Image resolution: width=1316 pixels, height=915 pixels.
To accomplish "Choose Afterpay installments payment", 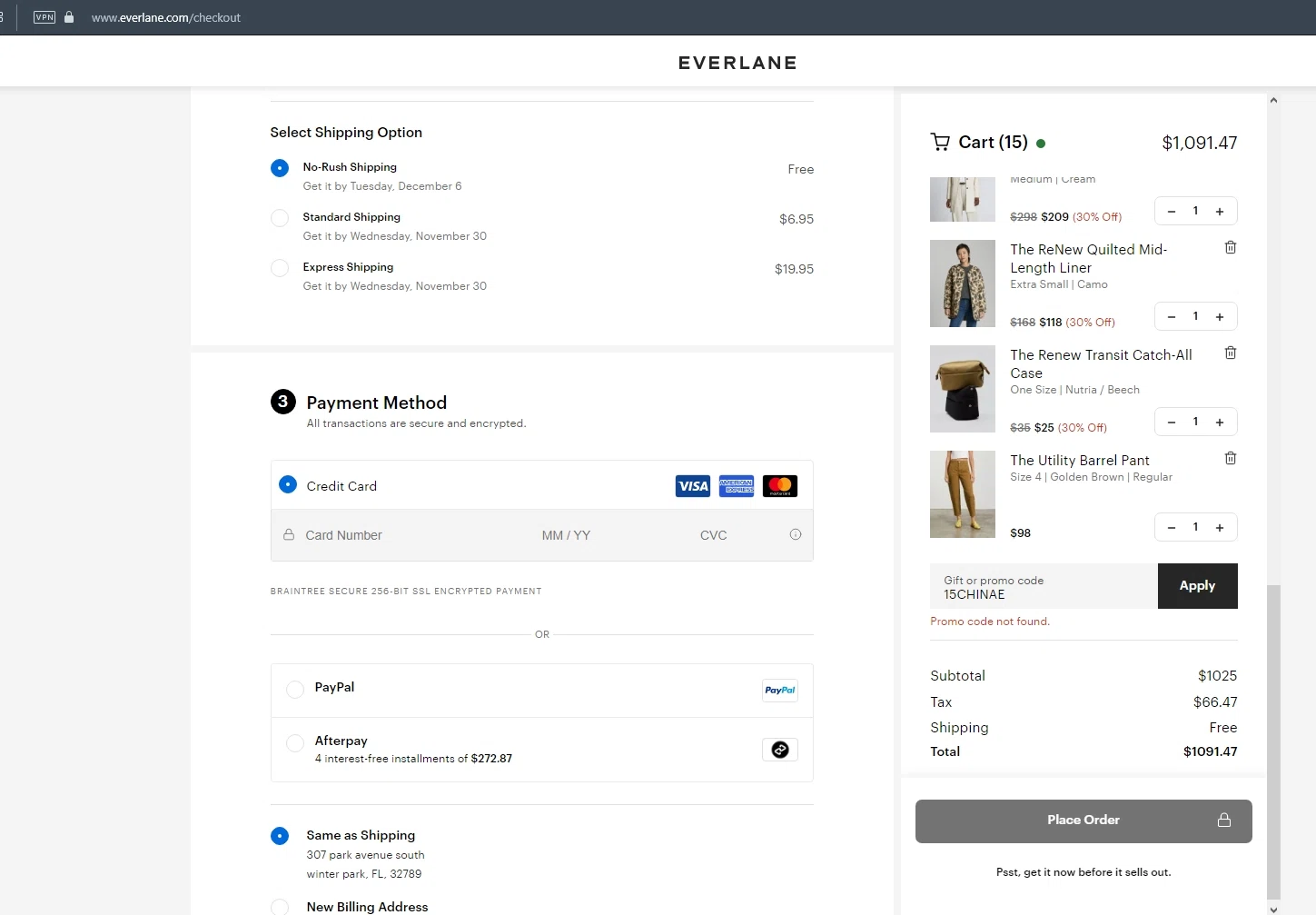I will pyautogui.click(x=295, y=743).
